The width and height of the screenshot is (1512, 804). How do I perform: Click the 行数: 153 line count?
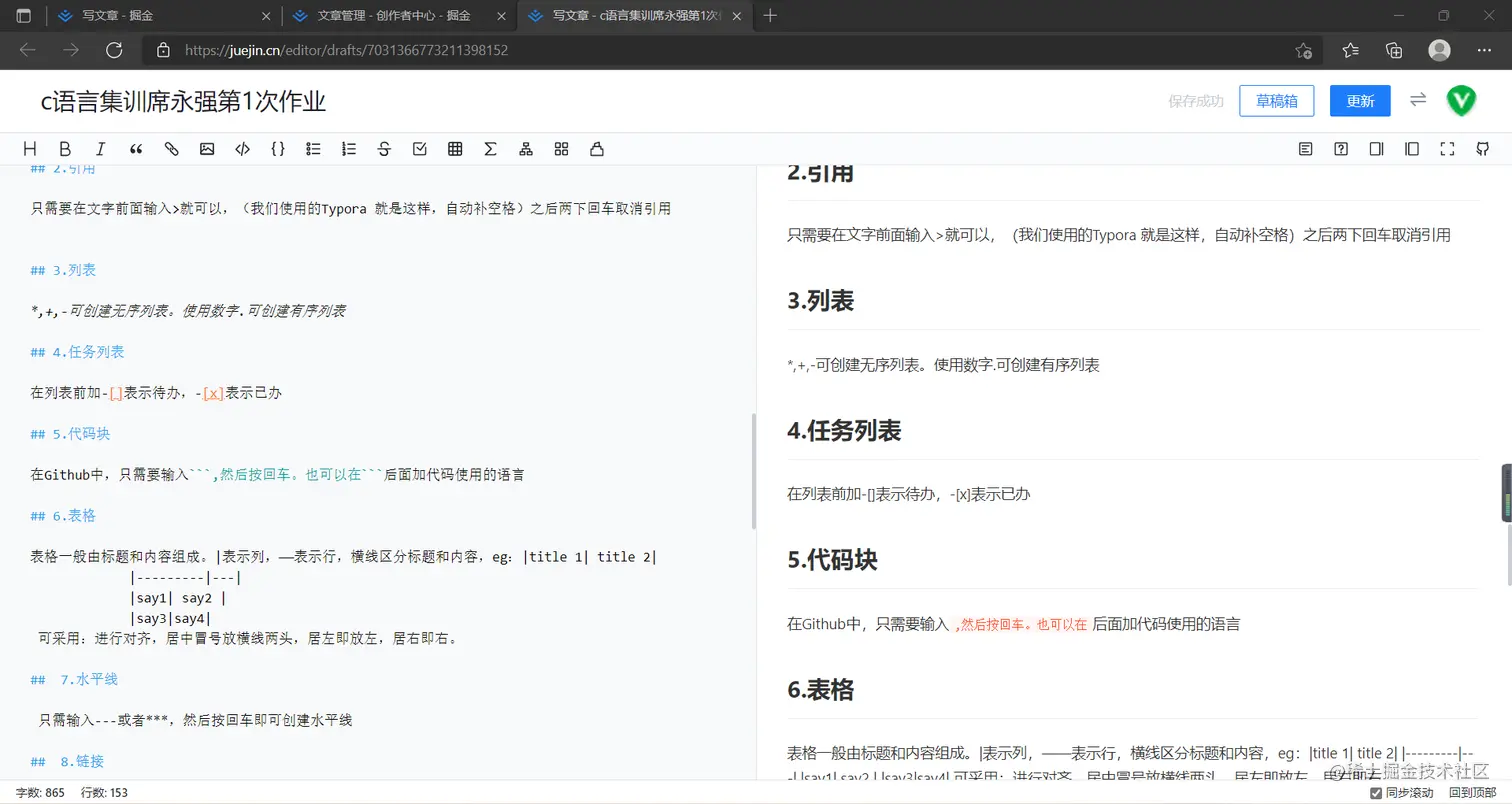[x=104, y=793]
